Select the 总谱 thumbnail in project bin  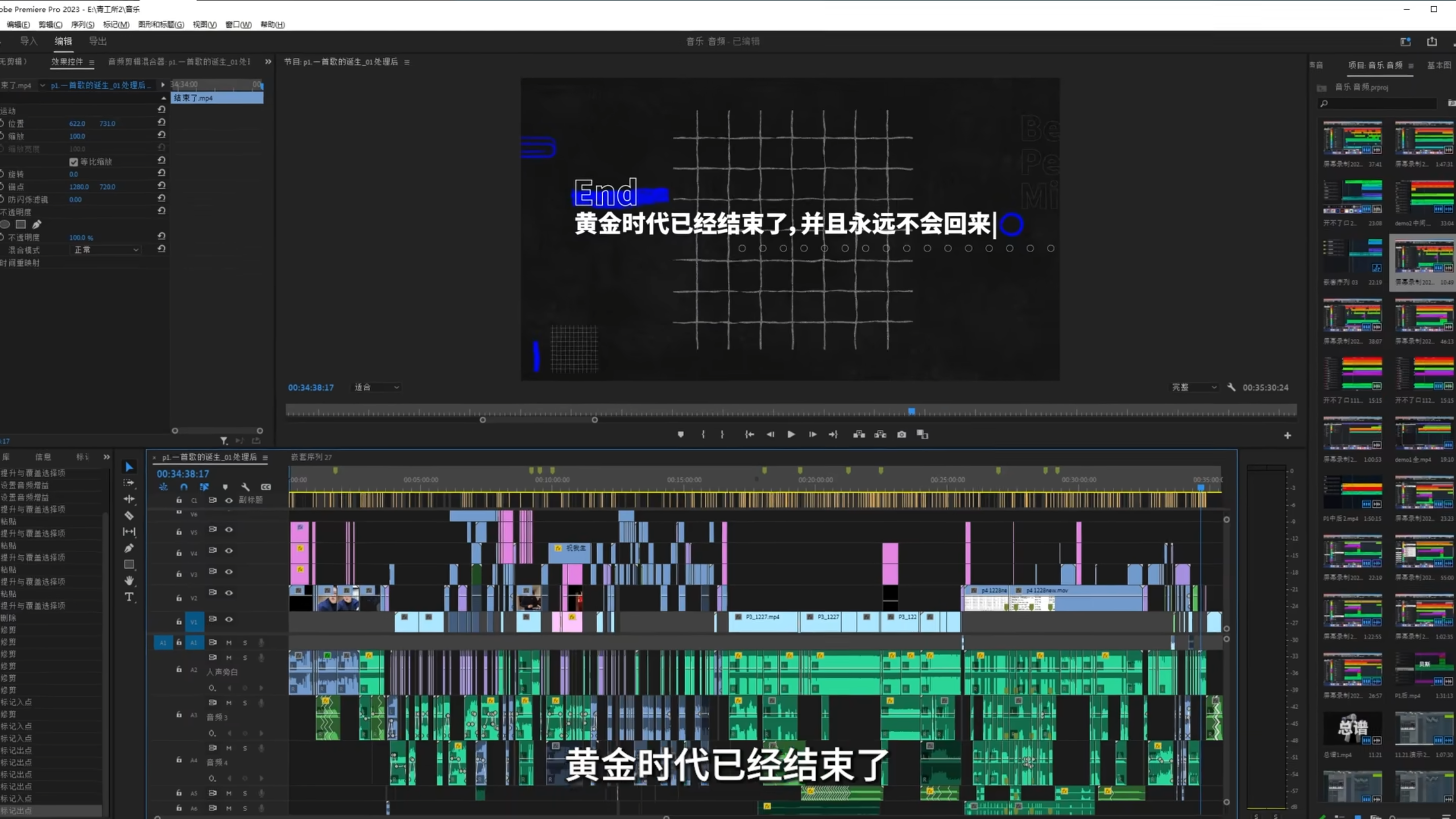1352,728
